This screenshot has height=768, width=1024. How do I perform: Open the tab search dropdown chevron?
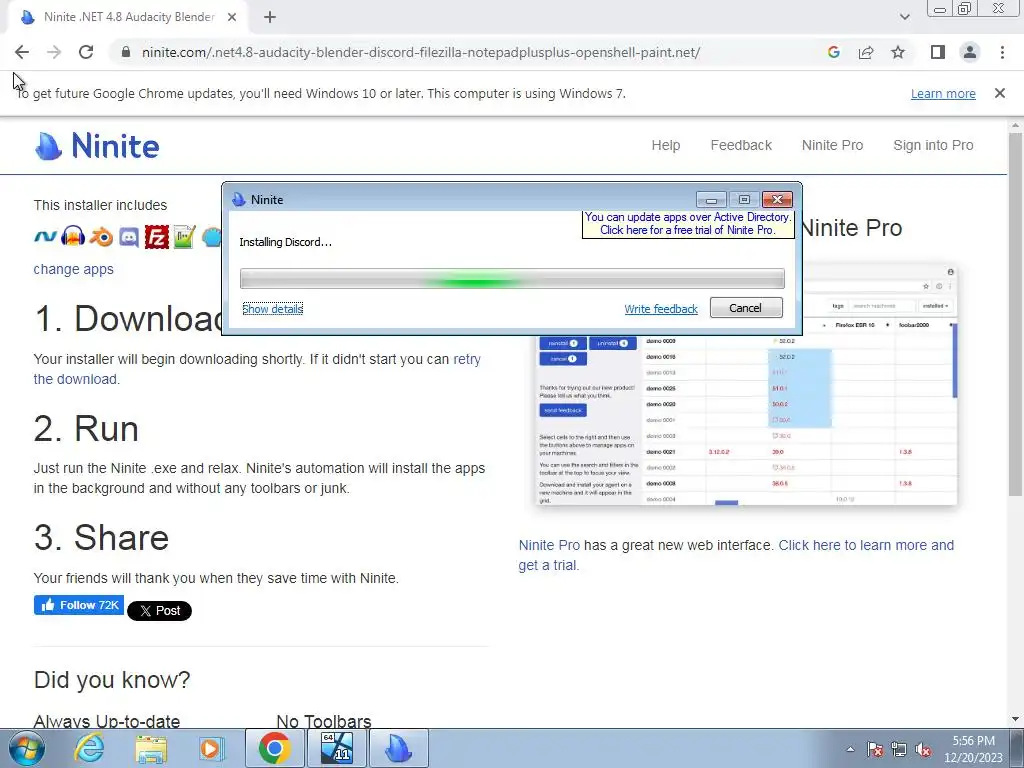click(x=904, y=17)
